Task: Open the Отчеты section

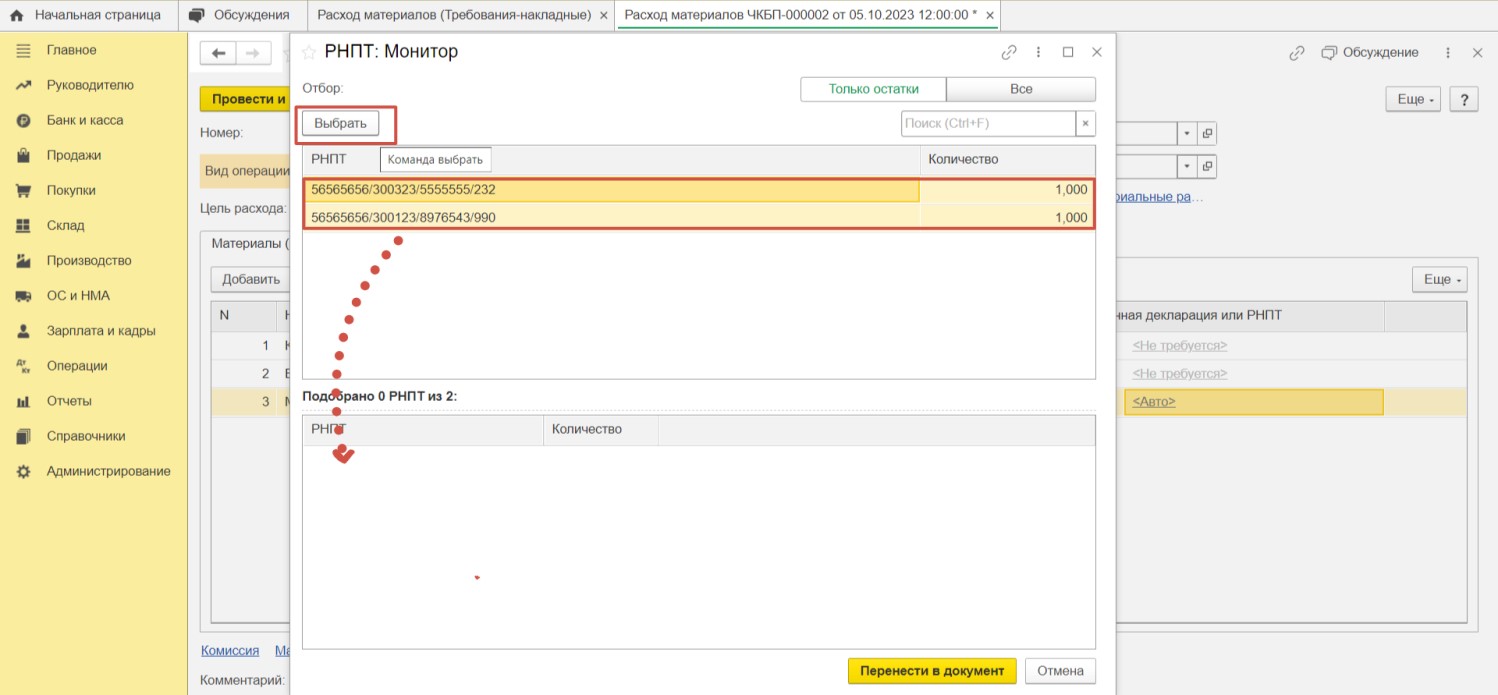Action: [69, 401]
